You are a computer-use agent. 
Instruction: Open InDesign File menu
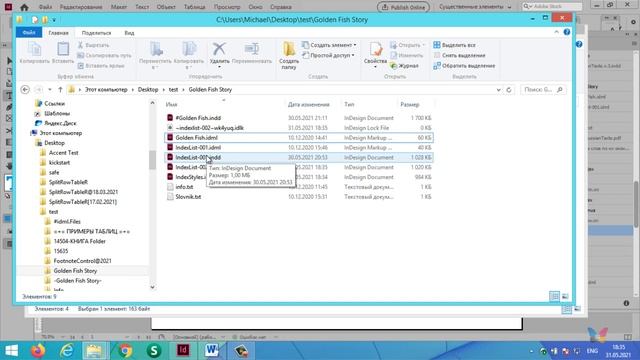tap(45, 7)
